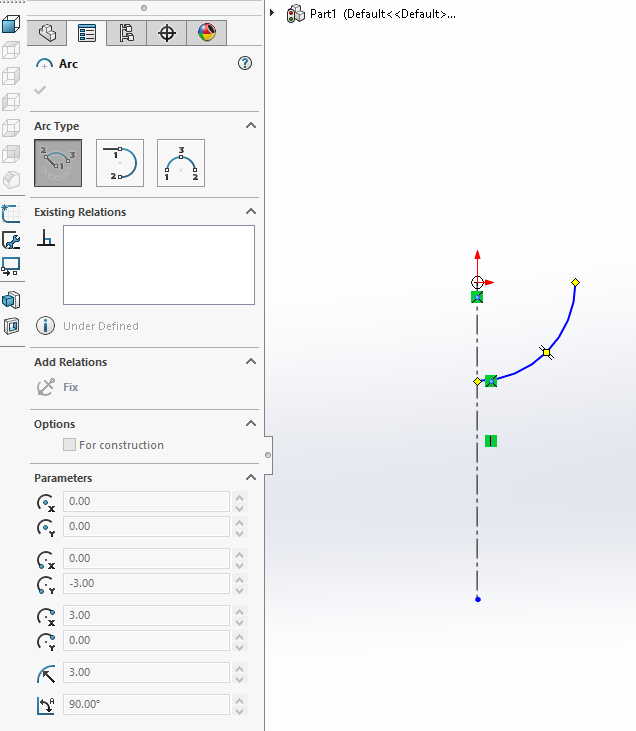Click the start Y field showing -3.00
Viewport: 636px width, 731px height.
pyautogui.click(x=146, y=583)
